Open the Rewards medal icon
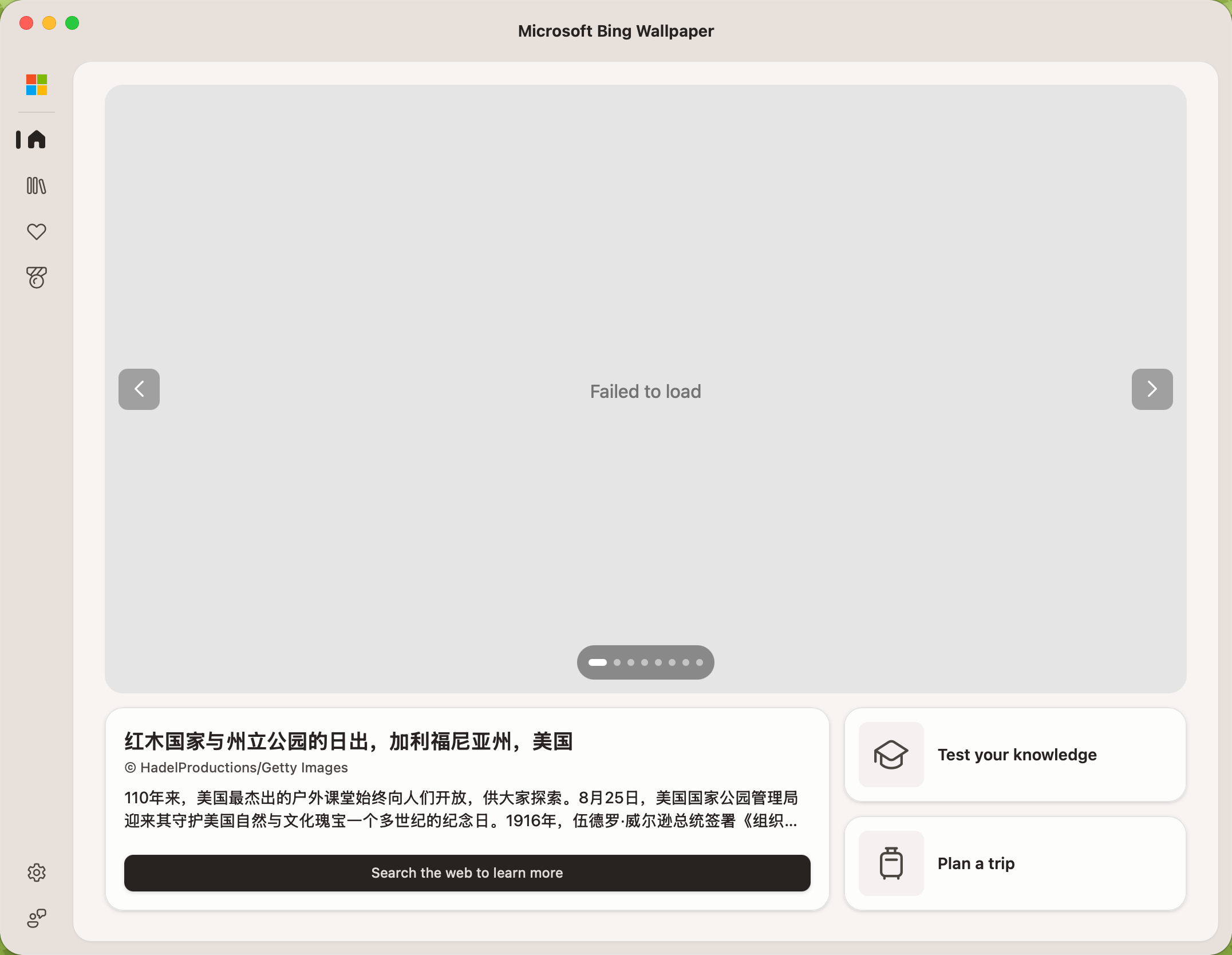The image size is (1232, 955). click(x=37, y=278)
